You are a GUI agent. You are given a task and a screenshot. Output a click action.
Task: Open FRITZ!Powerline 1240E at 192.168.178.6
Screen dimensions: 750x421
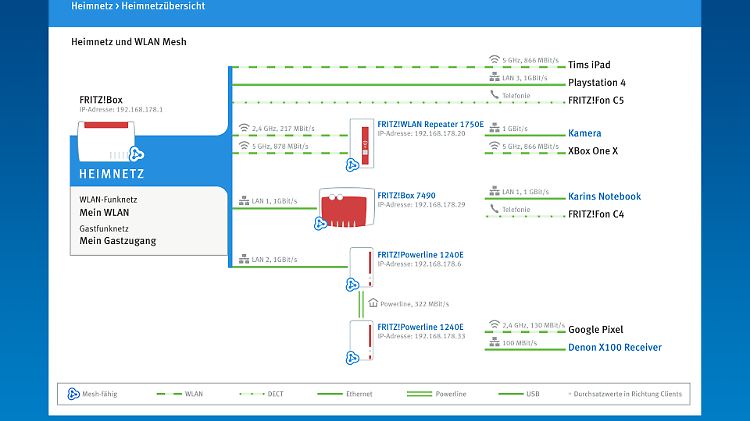[x=420, y=255]
